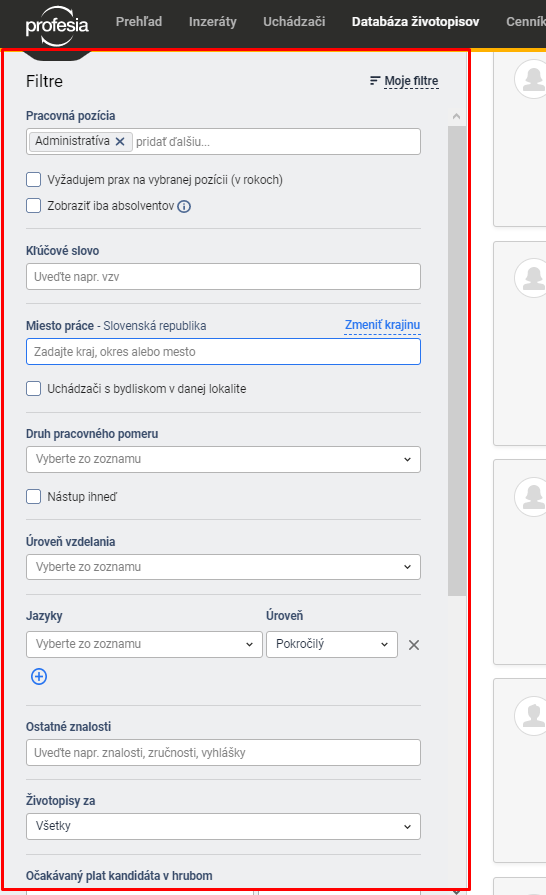Expand the Úroveň vzdelania dropdown

pos(223,567)
